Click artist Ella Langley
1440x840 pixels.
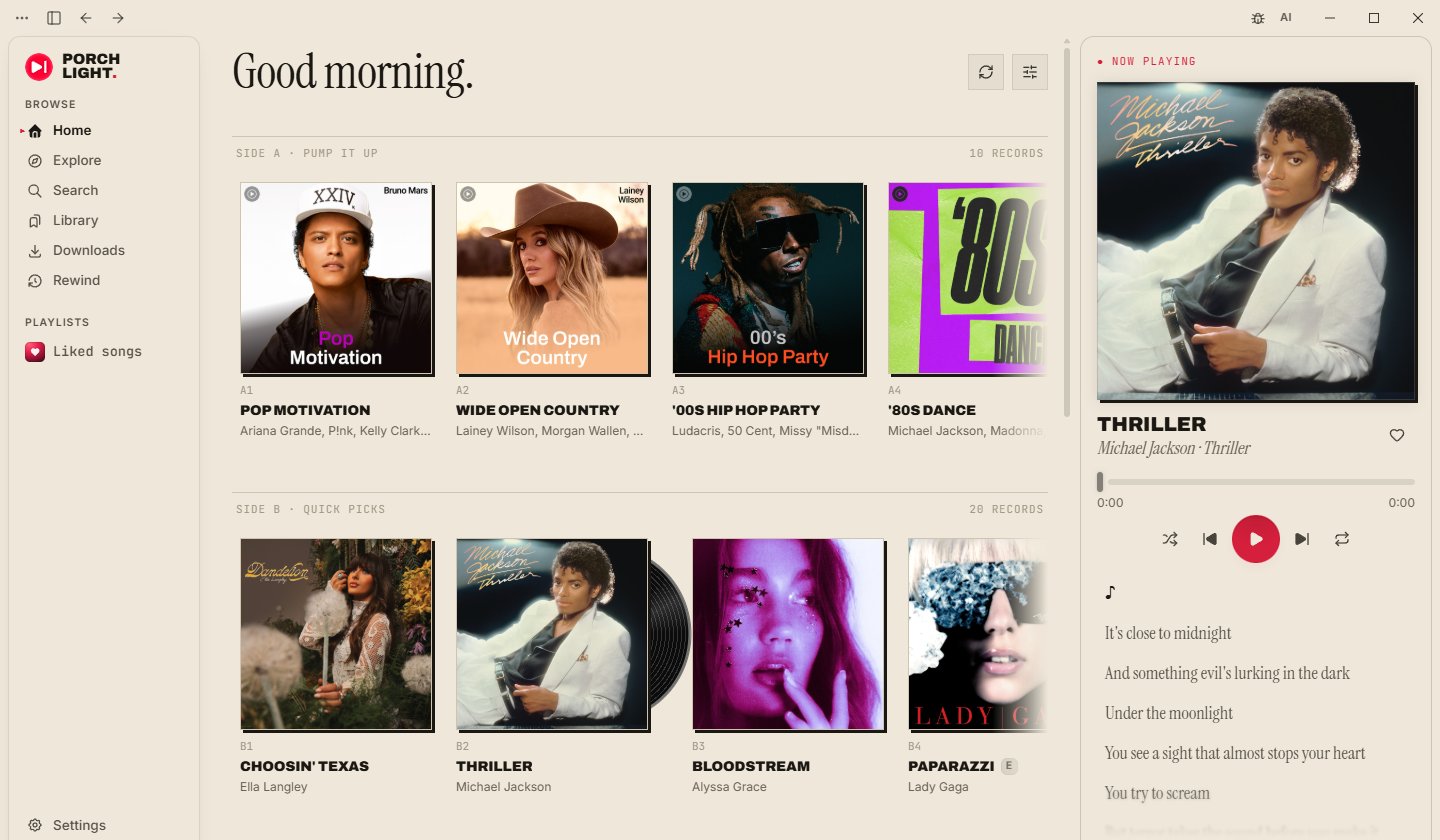[274, 787]
